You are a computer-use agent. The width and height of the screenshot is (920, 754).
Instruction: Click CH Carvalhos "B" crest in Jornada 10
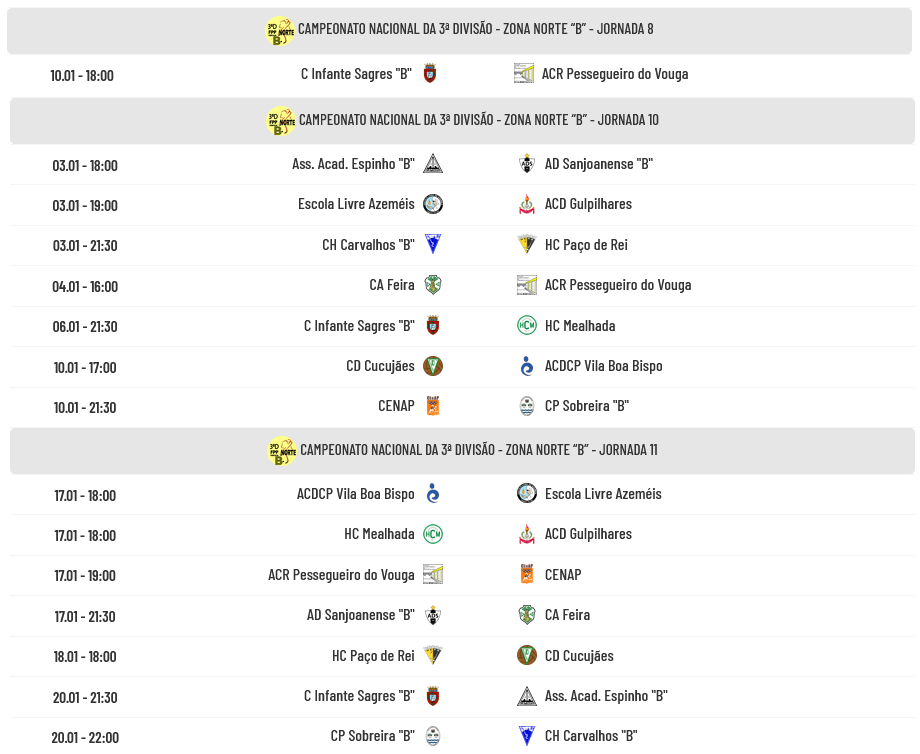click(433, 244)
